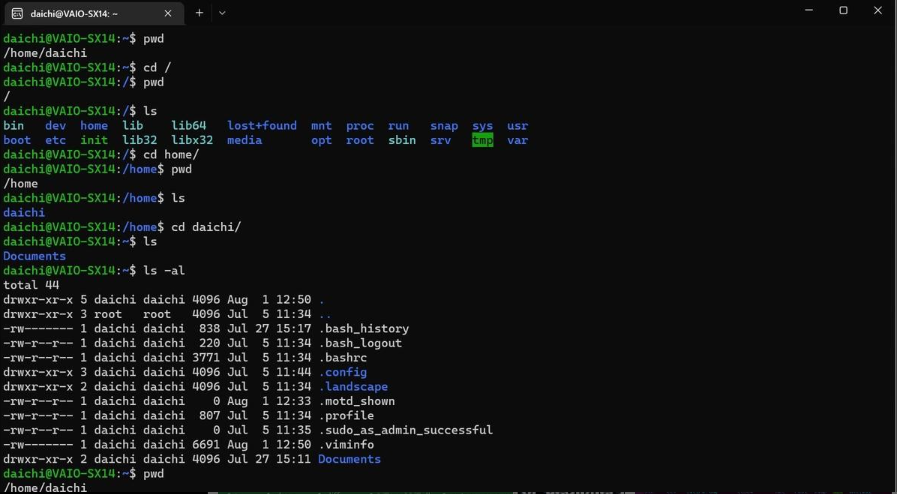Image resolution: width=897 pixels, height=494 pixels.
Task: Click the blue daichi directory name
Action: (24, 213)
